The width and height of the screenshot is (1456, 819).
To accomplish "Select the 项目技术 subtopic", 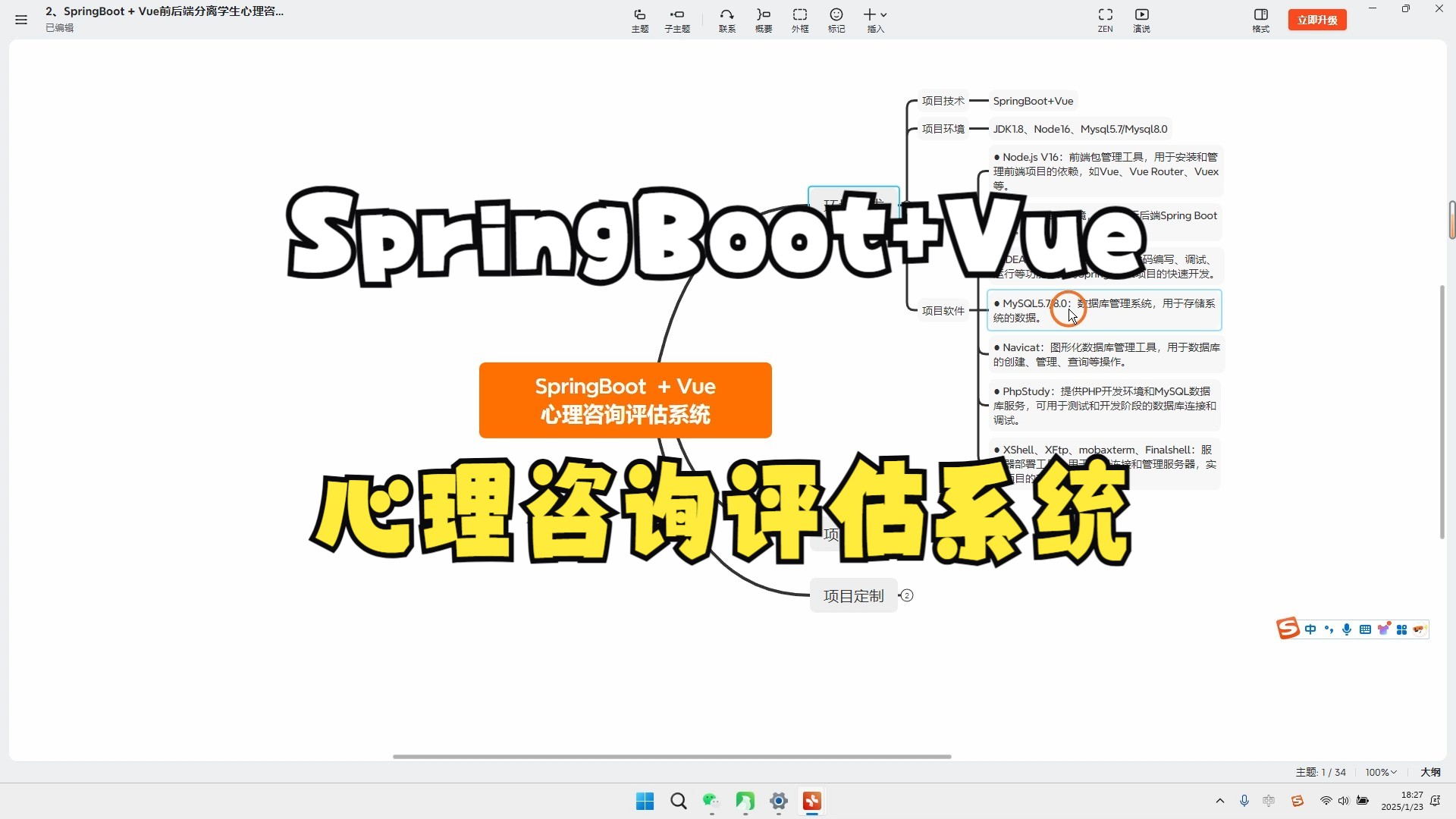I will tap(943, 101).
